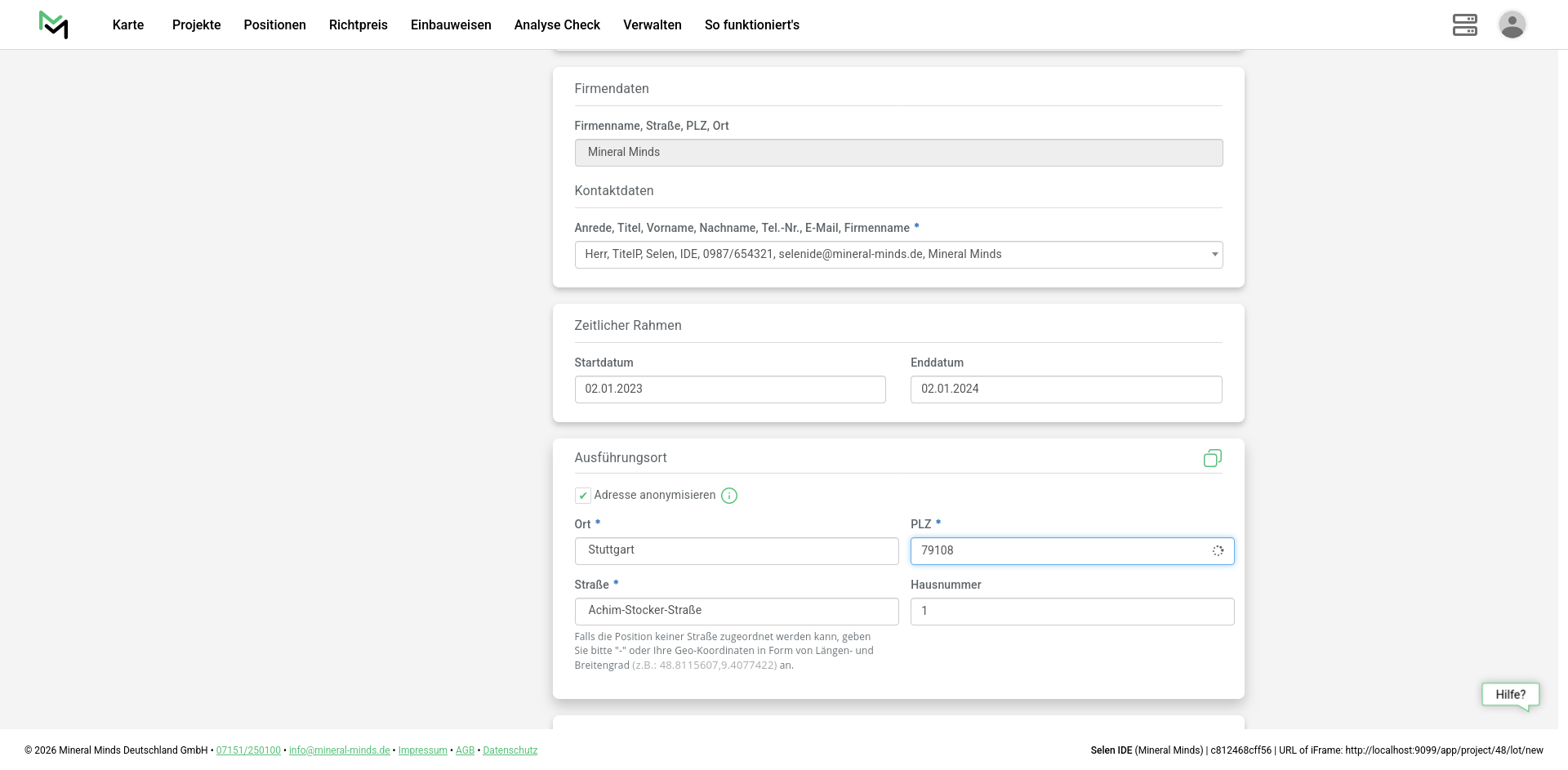
Task: Open the Richtpreis menu item
Action: (x=358, y=25)
